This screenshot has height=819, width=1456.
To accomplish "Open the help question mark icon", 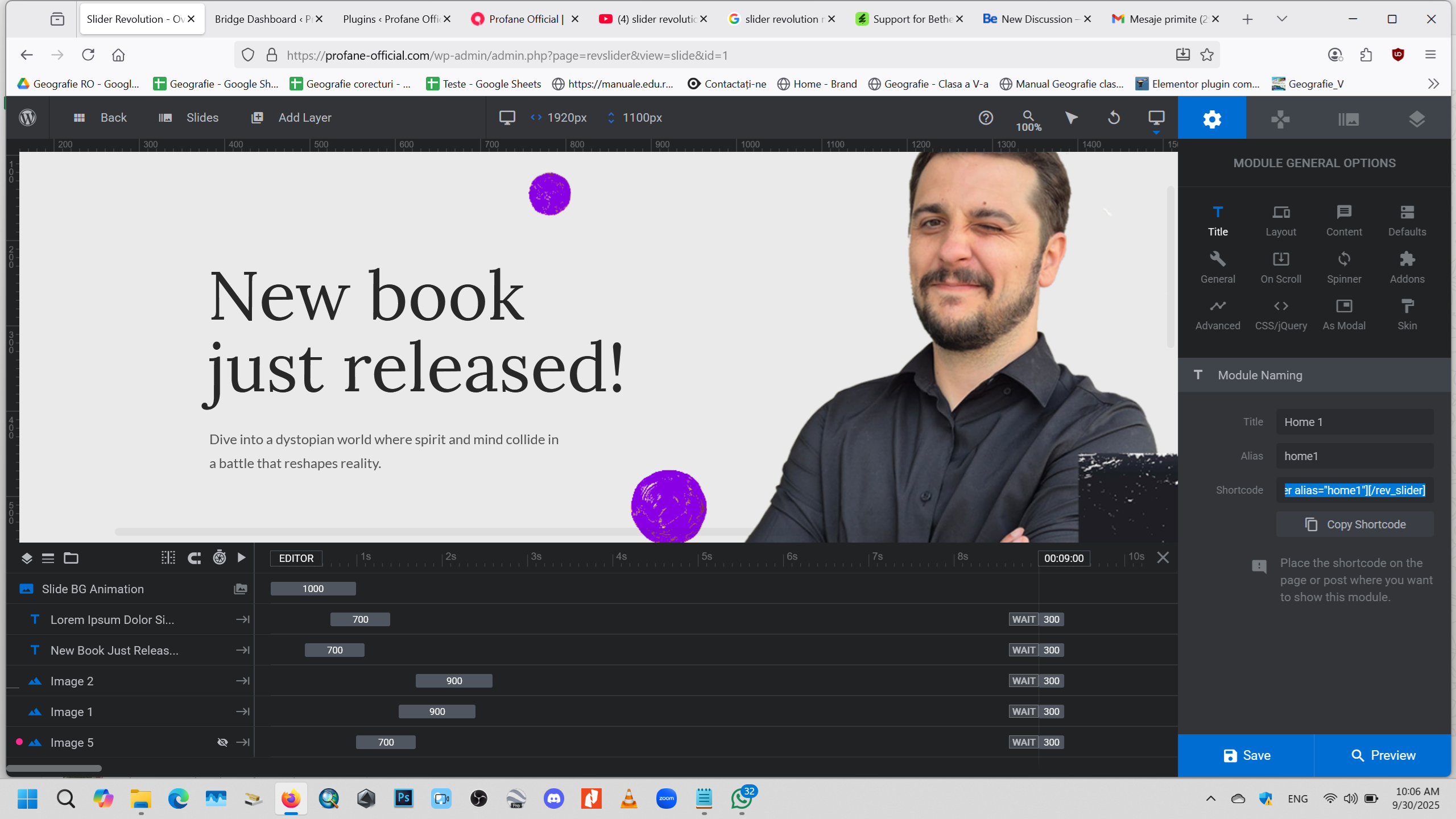I will click(986, 118).
